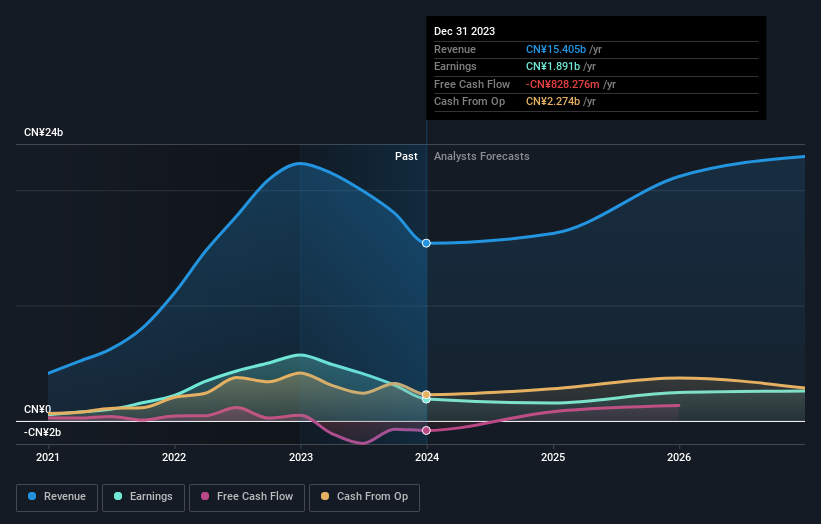Click the 2022 x-axis label

point(174,457)
